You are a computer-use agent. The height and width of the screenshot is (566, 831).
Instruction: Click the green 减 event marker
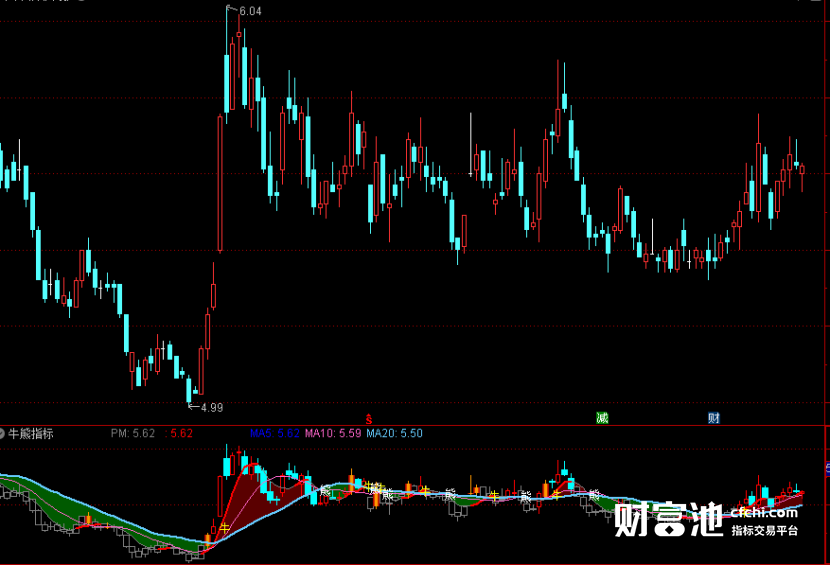pyautogui.click(x=602, y=418)
